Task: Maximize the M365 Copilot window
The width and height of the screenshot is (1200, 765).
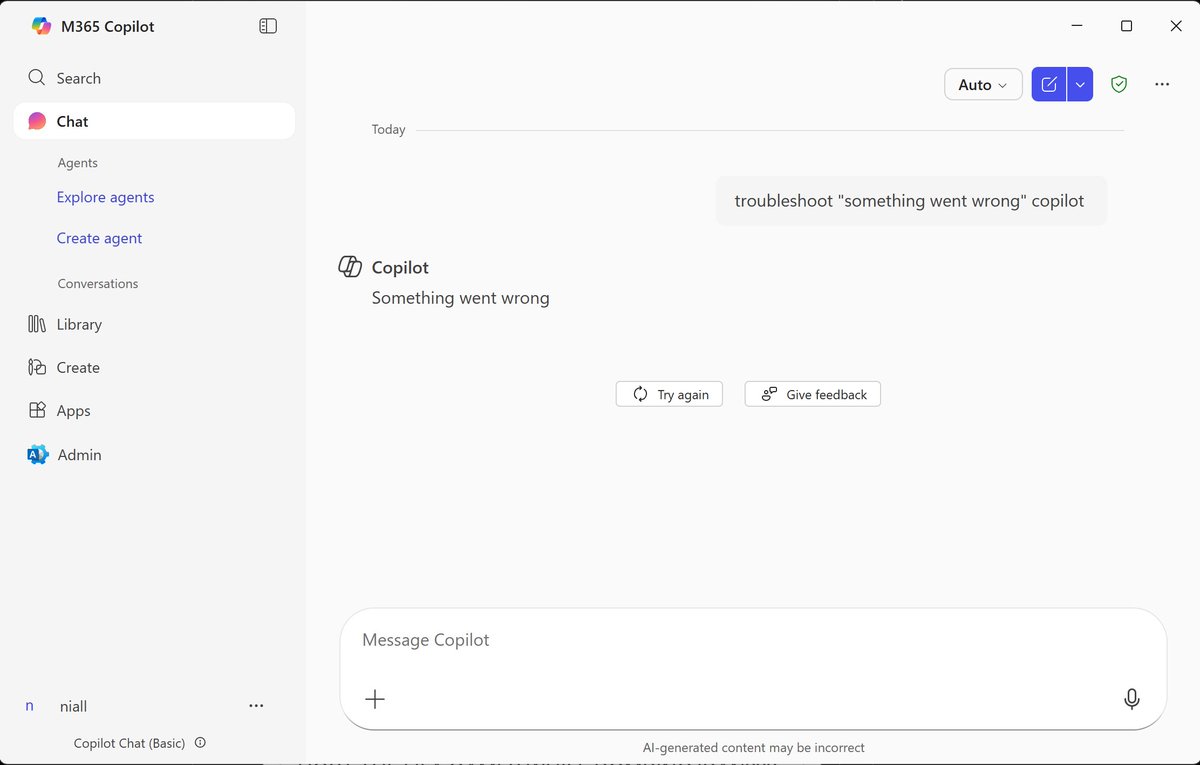Action: [x=1126, y=26]
